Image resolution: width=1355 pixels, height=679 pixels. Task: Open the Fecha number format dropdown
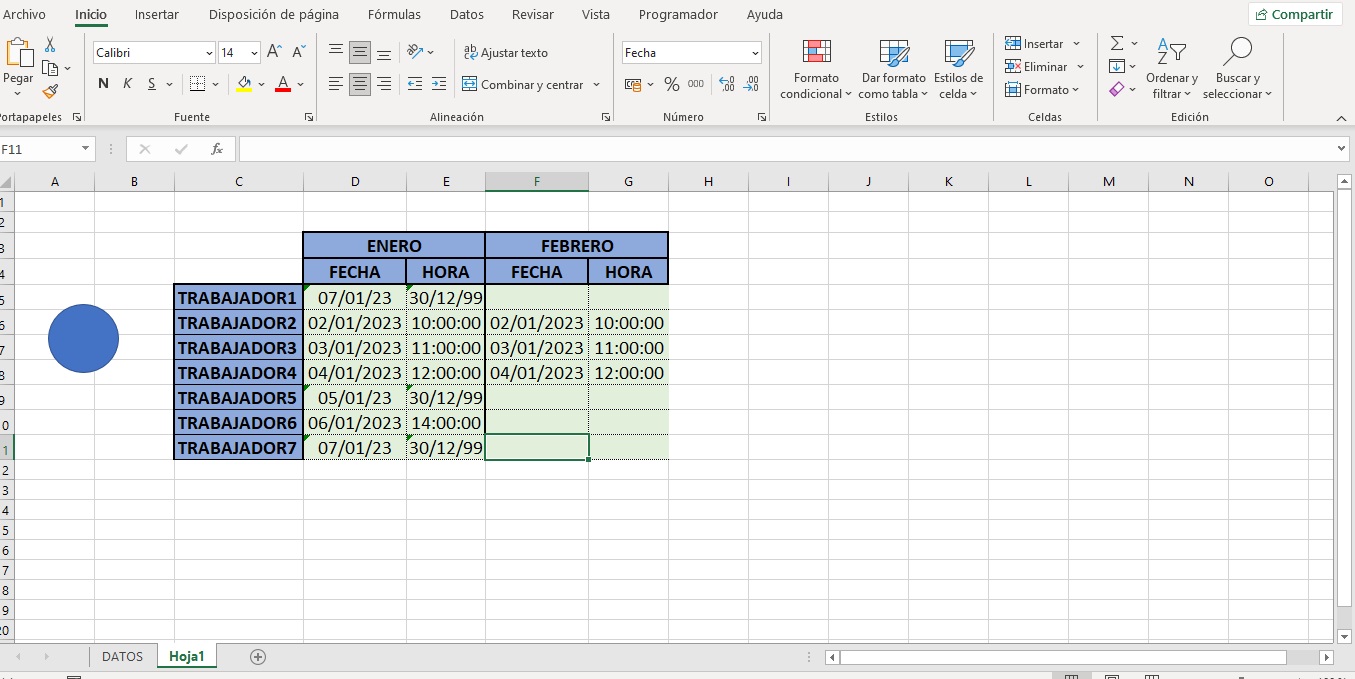tap(755, 52)
